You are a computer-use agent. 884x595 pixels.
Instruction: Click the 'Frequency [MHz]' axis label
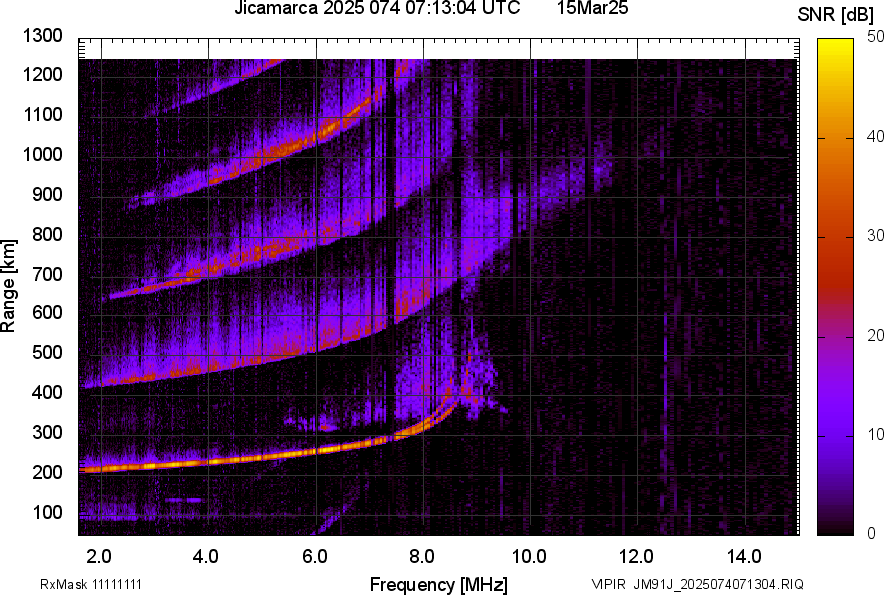pos(439,584)
